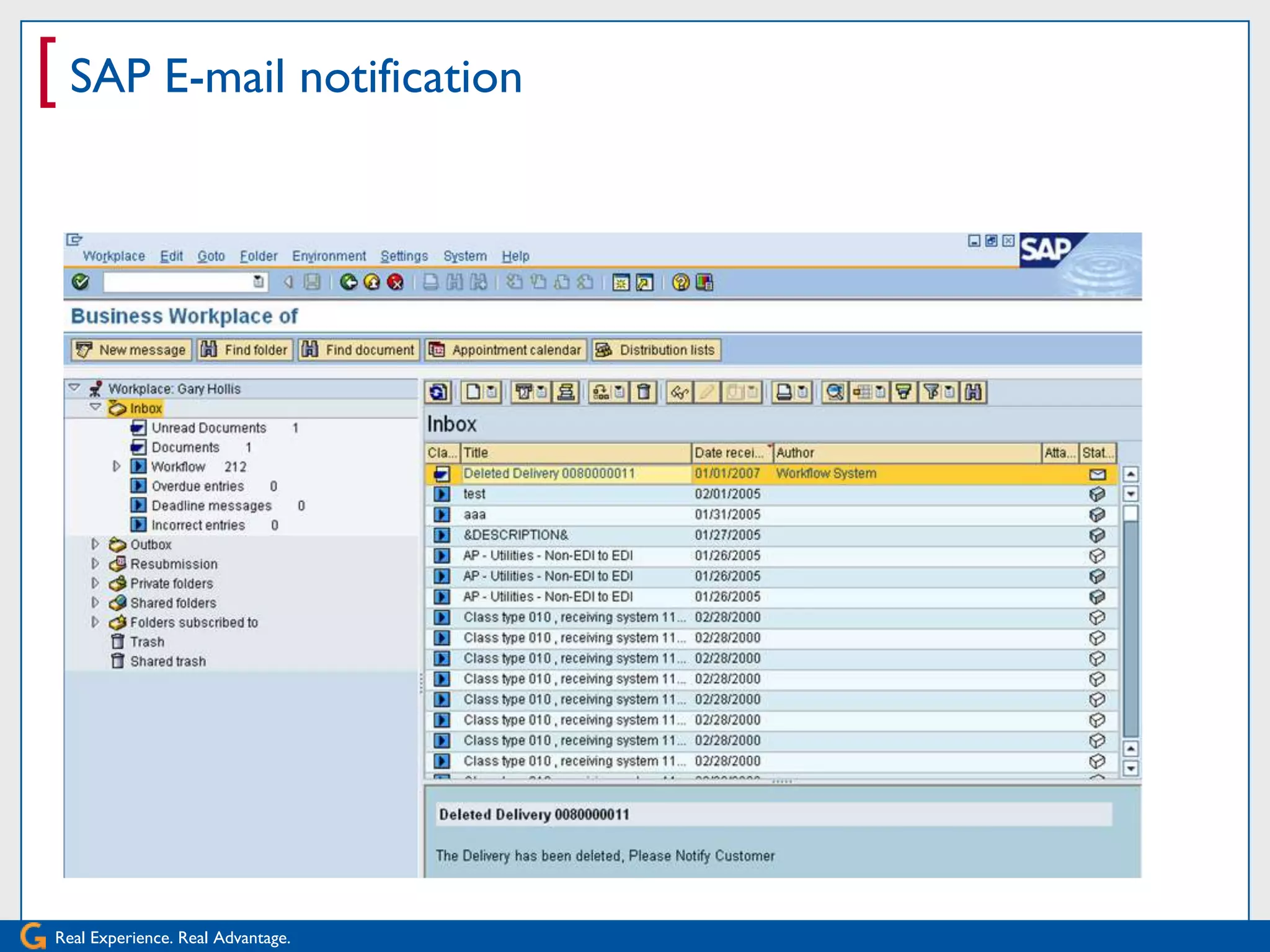Viewport: 1270px width, 952px height.
Task: Select the '&DESCRIPTION&' message row
Action: click(771, 535)
